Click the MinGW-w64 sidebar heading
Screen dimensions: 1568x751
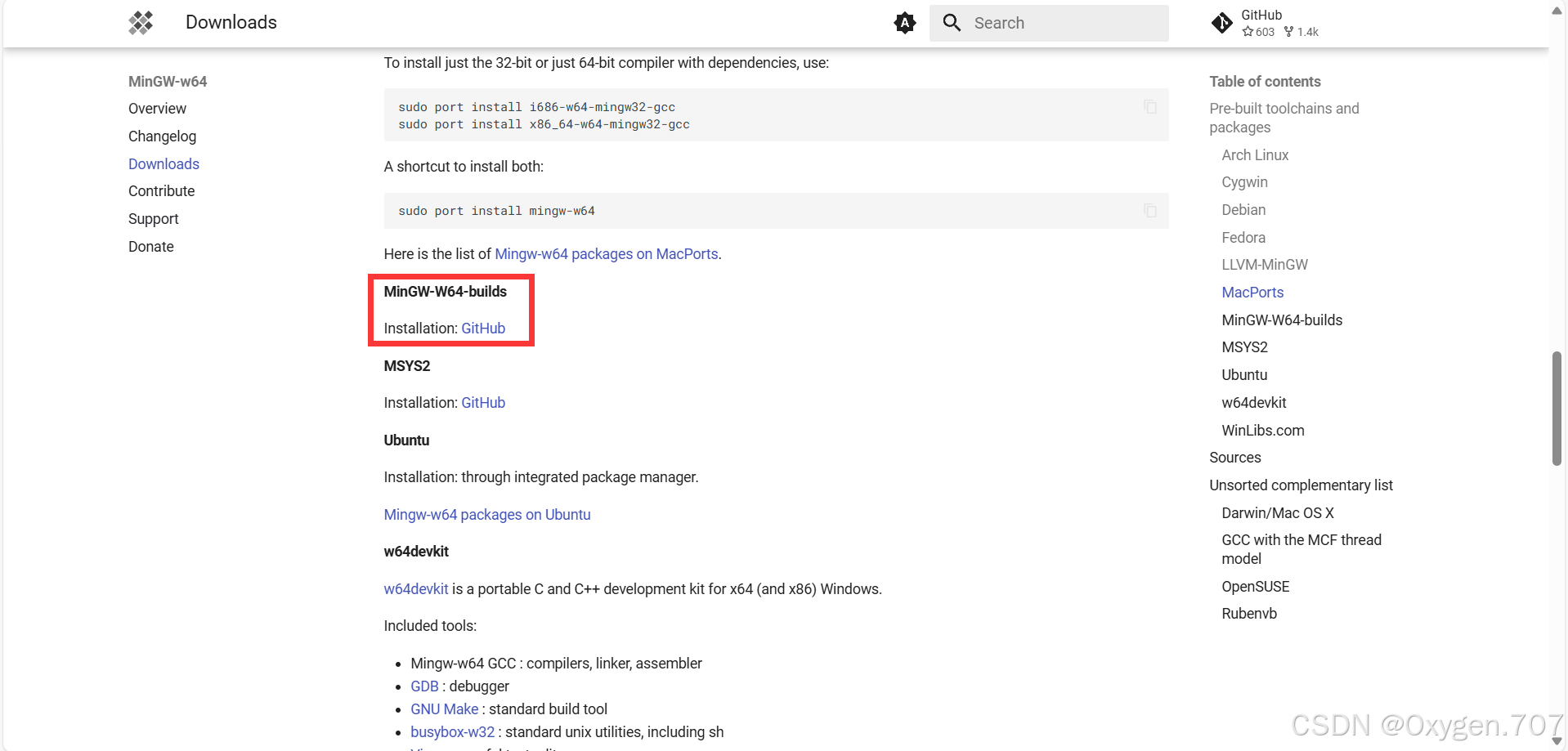[168, 82]
